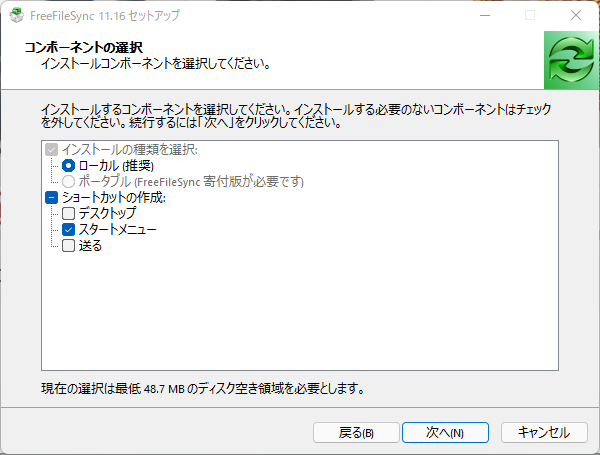Click the 戻る(B) button

tap(356, 432)
